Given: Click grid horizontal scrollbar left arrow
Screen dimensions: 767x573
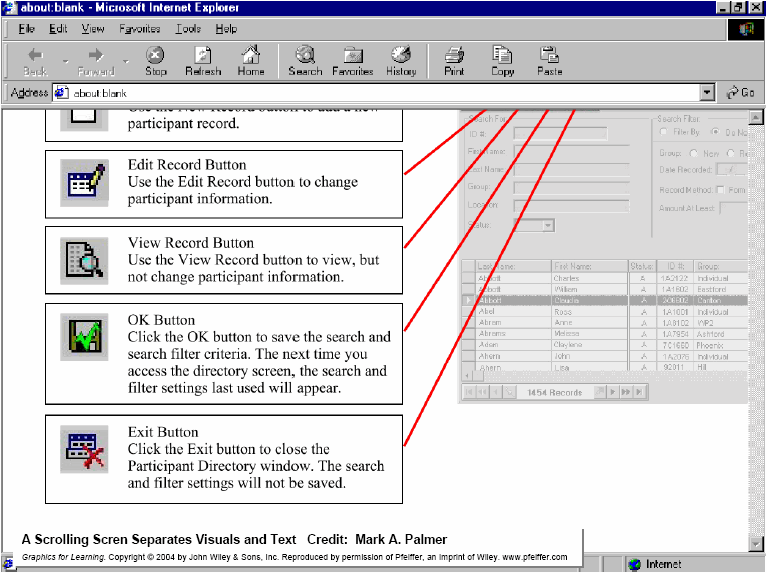Looking at the screenshot, I should [x=468, y=376].
